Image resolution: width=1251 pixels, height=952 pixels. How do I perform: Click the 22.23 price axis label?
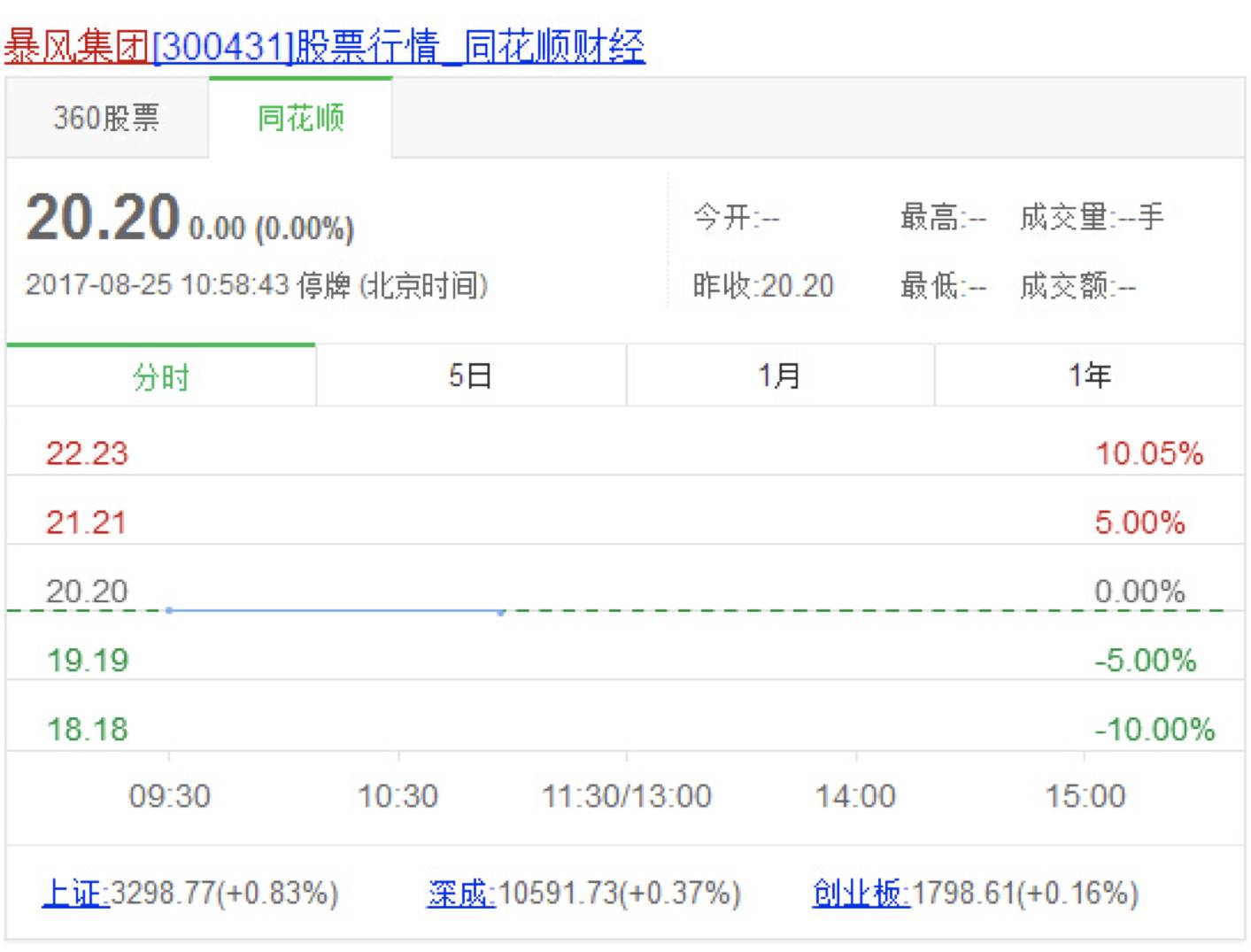[87, 453]
